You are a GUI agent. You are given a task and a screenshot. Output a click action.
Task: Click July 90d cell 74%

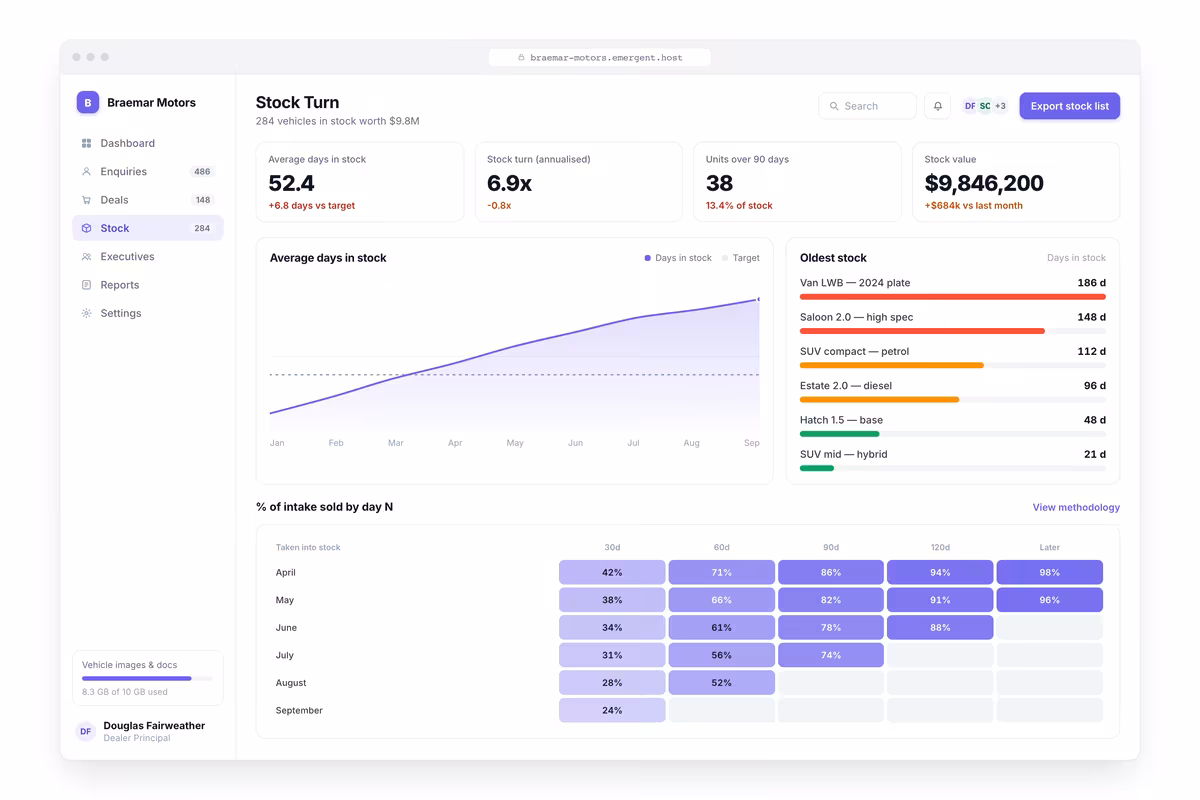[831, 655]
